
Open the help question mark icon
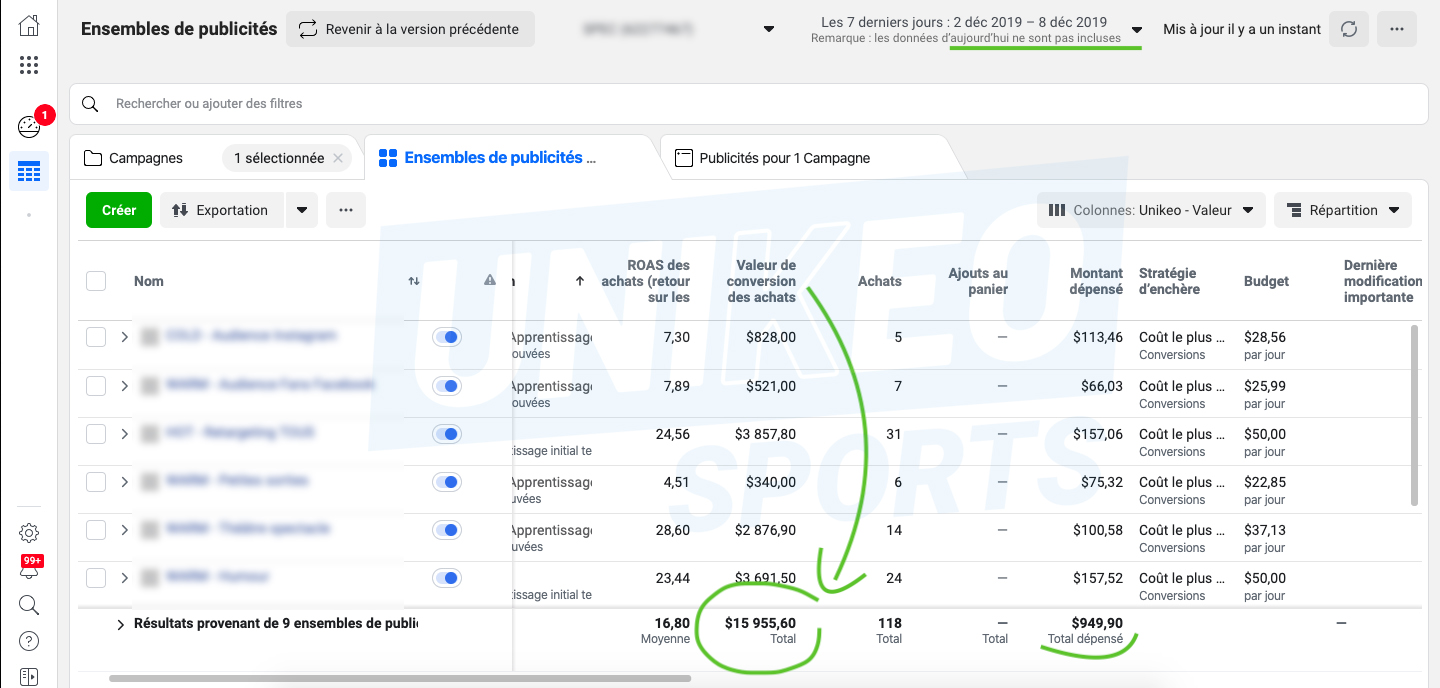tap(29, 641)
